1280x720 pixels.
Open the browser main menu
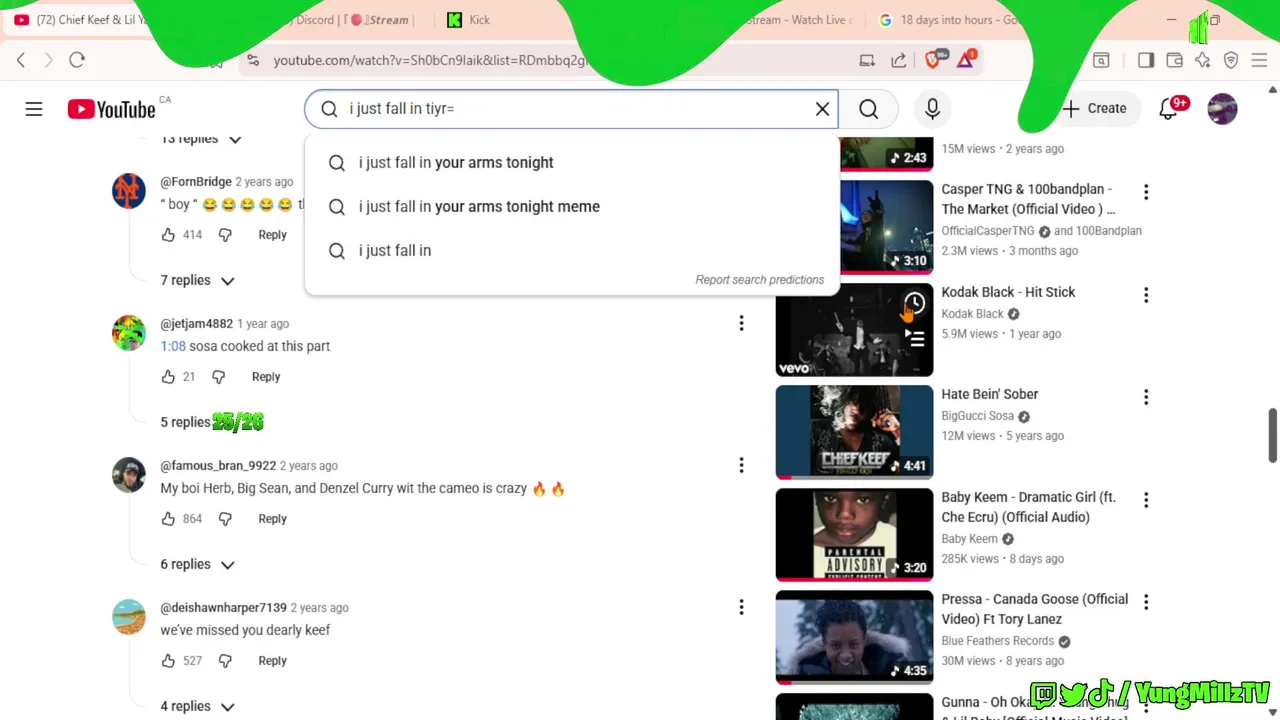tap(1259, 60)
